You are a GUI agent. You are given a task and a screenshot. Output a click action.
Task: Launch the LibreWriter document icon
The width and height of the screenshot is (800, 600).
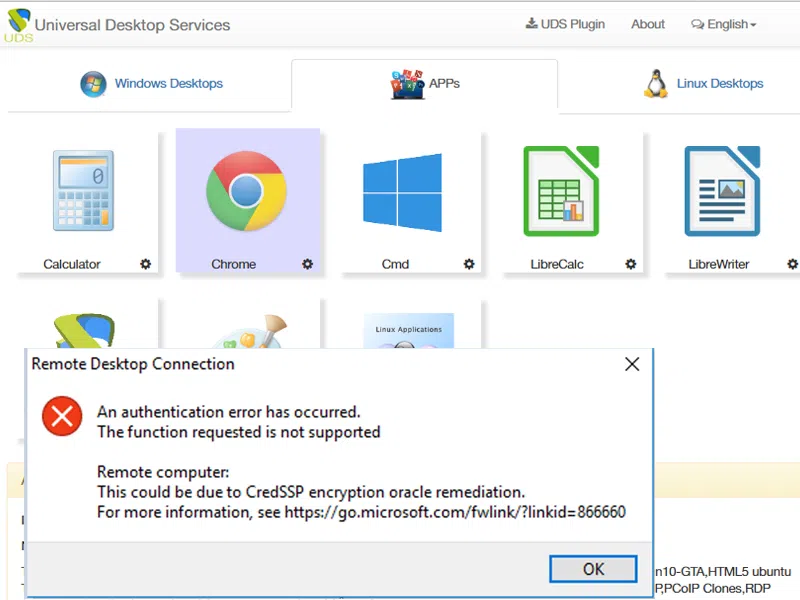click(x=722, y=191)
